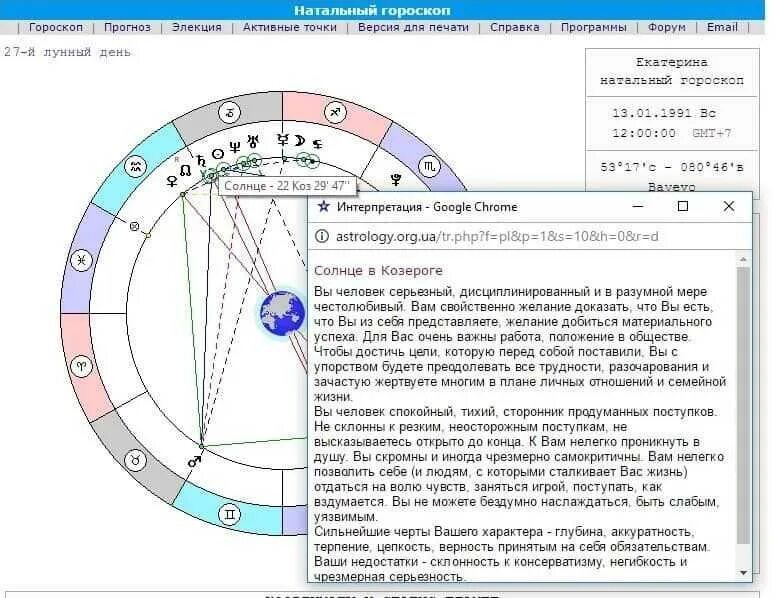Viewport: 775px width, 598px height.
Task: Select the Moon crescent glyph
Action: click(x=300, y=141)
